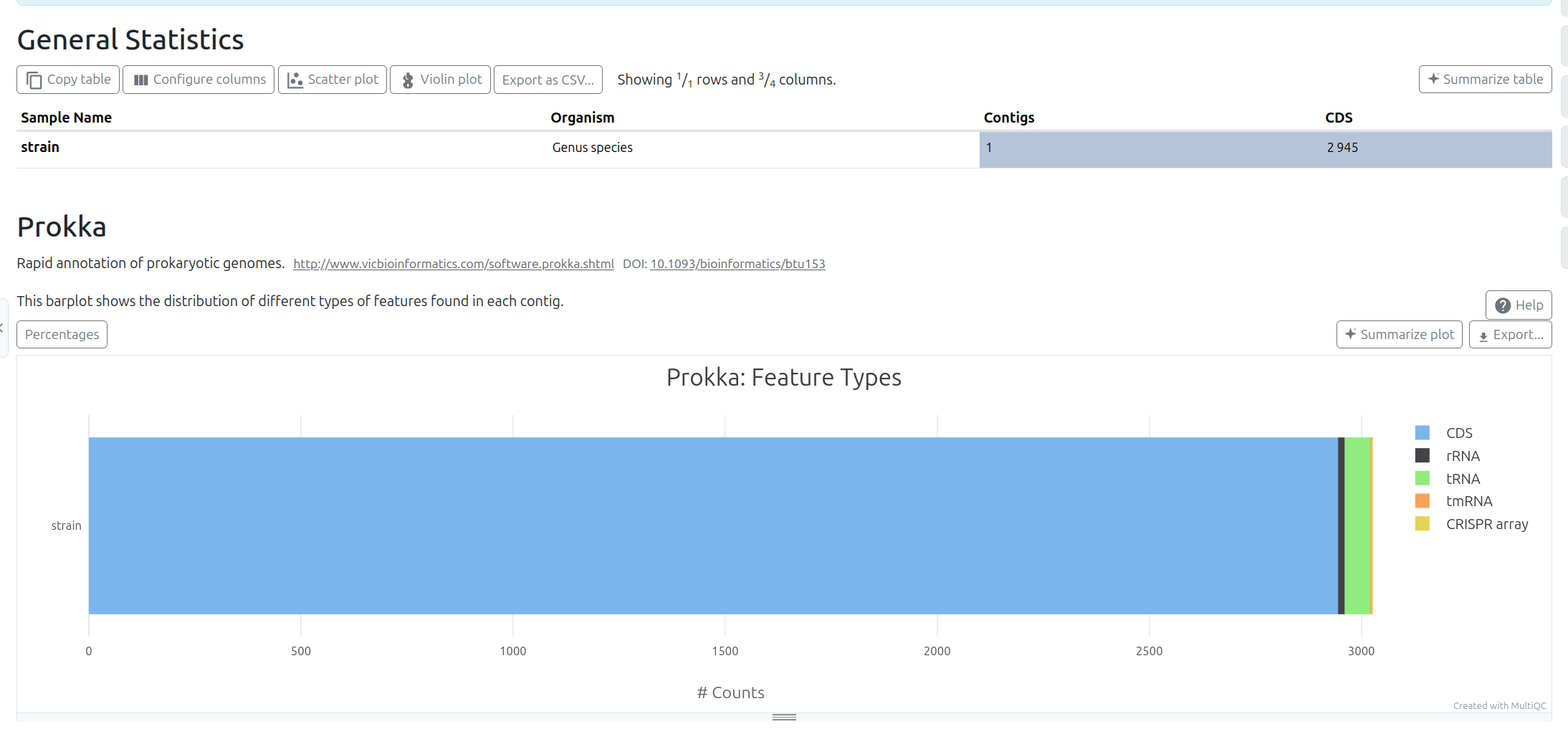The image size is (1568, 747).
Task: Open the Export as CSV dialog
Action: click(x=548, y=80)
